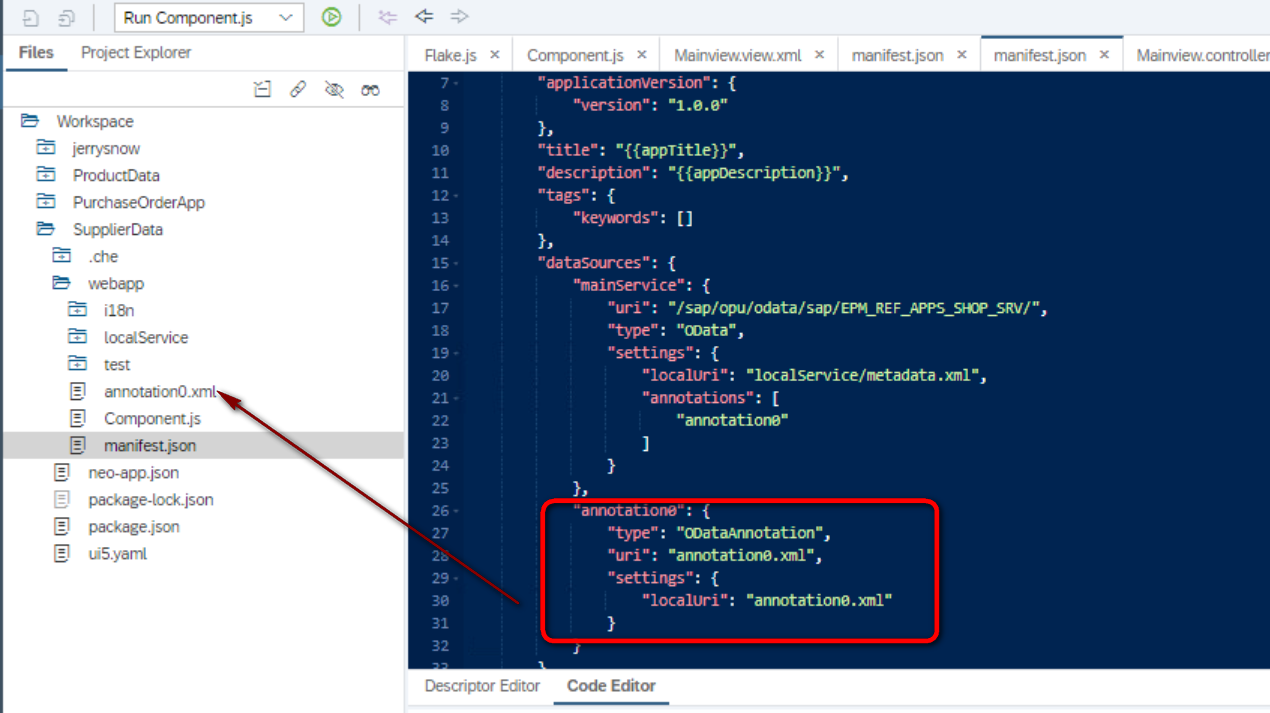Toggle hidden files with the eye icon
This screenshot has width=1270, height=713.
click(334, 90)
